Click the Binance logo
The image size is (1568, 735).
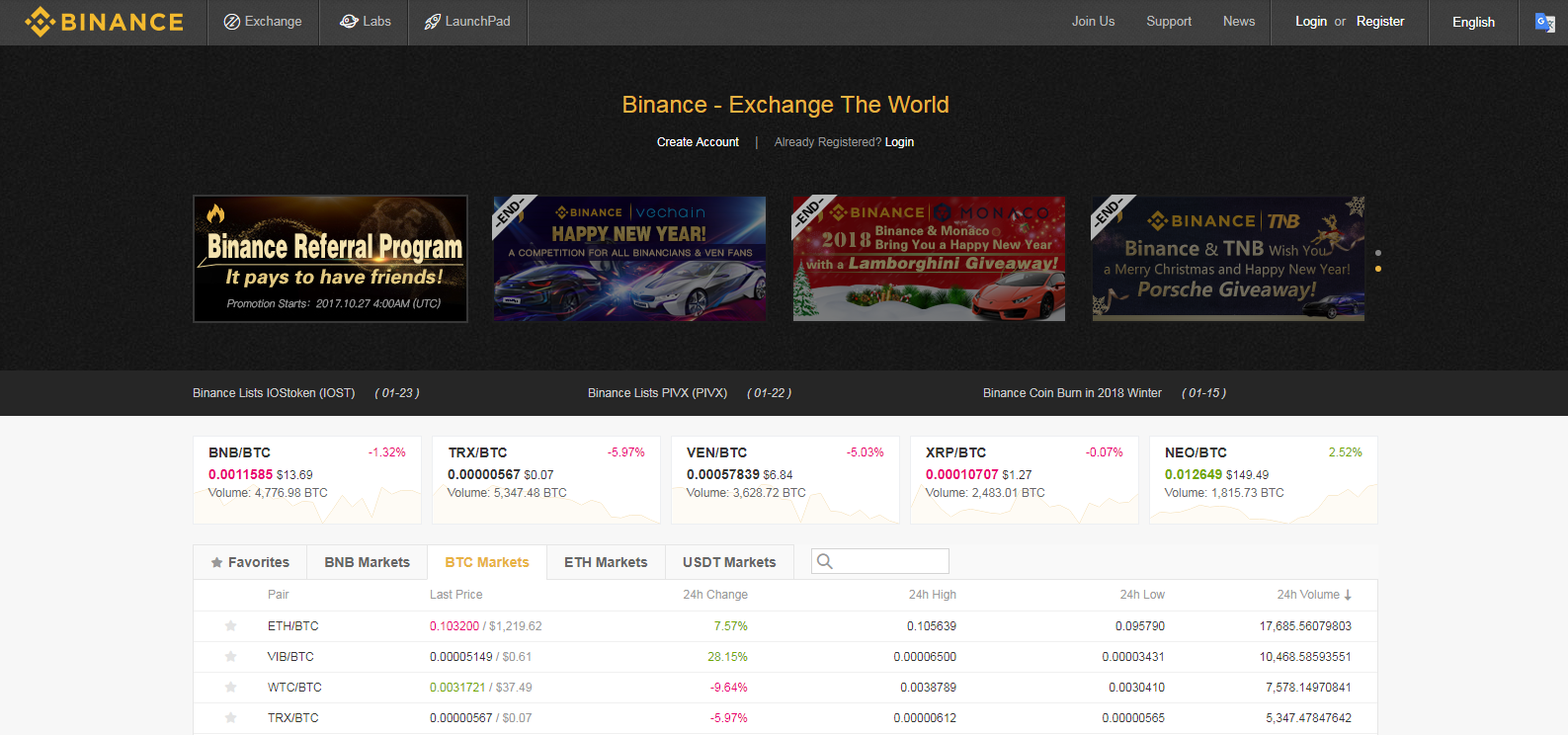tap(104, 22)
